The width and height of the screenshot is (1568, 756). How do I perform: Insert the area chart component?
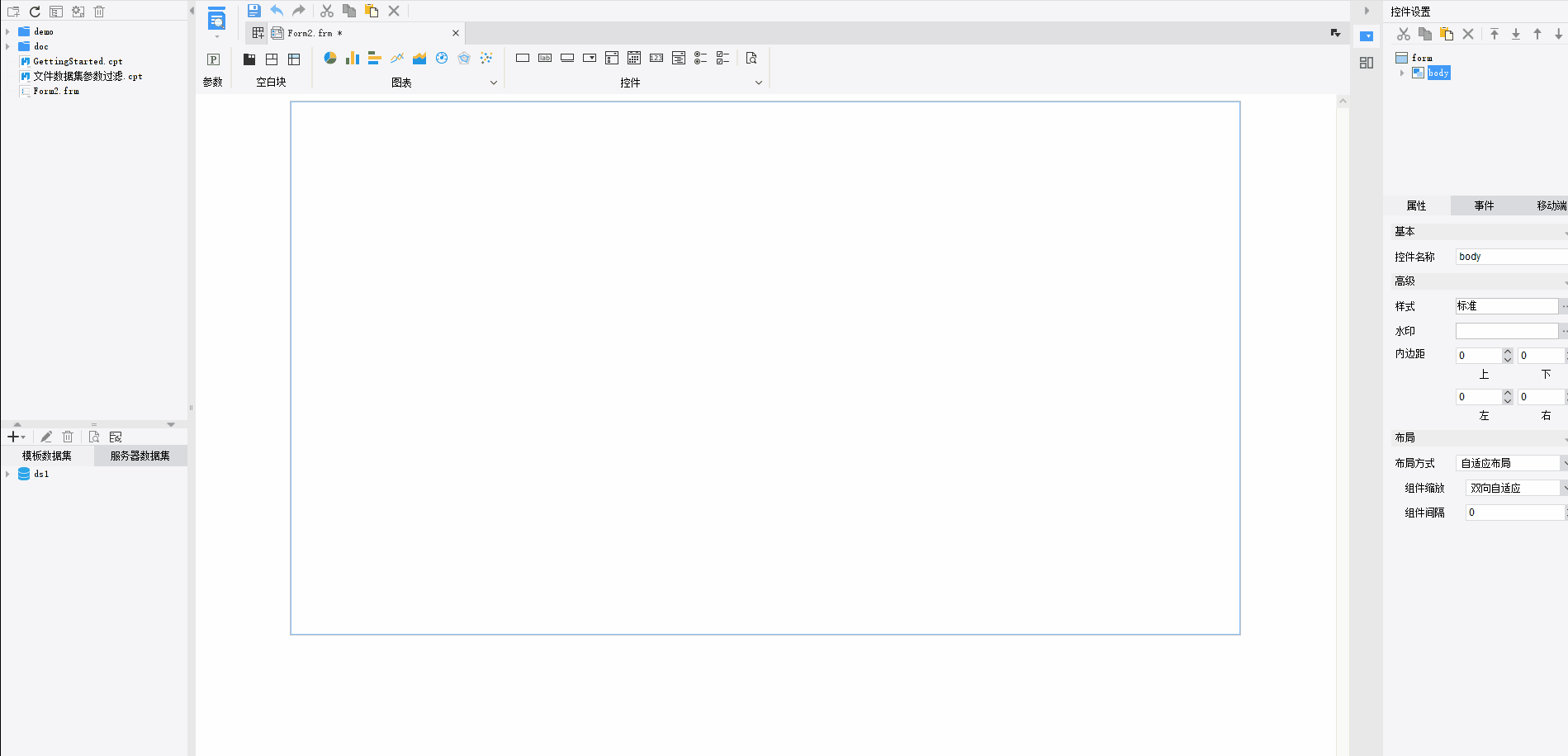tap(419, 58)
